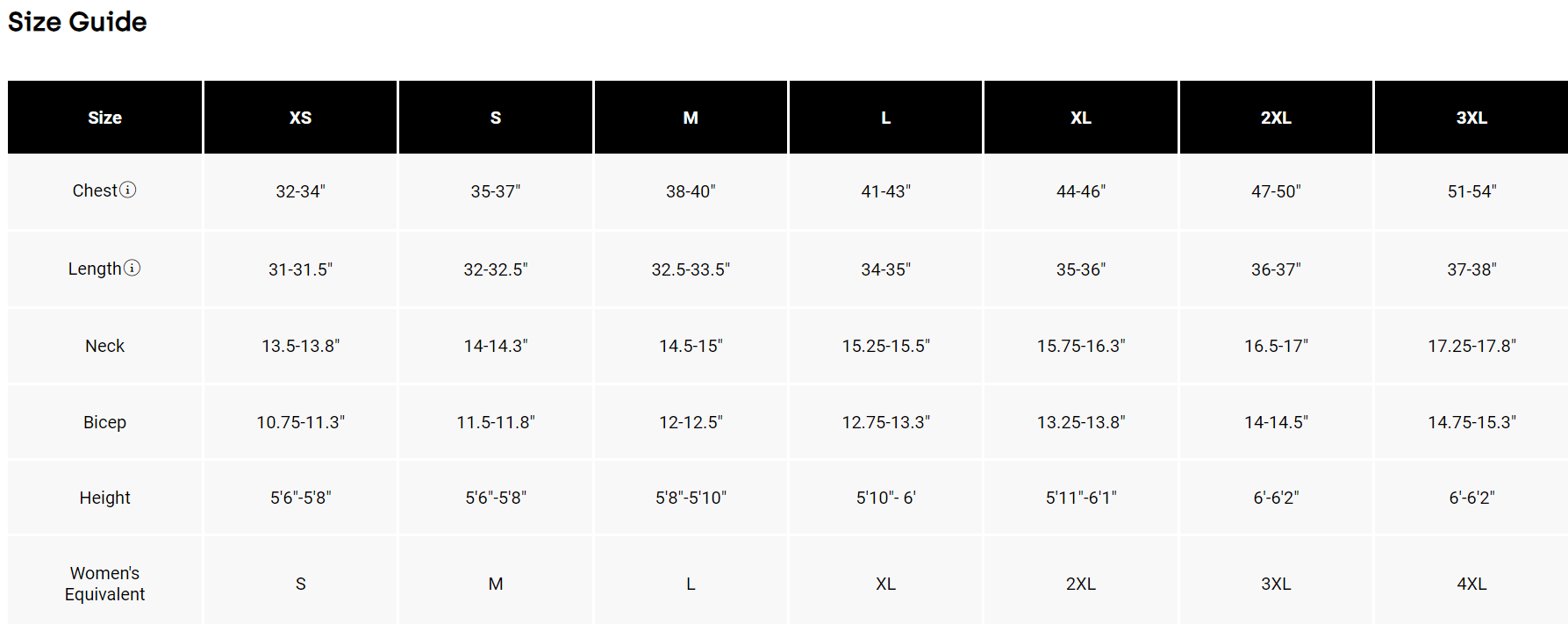1568x624 pixels.
Task: Click the Size Guide heading
Action: (77, 22)
